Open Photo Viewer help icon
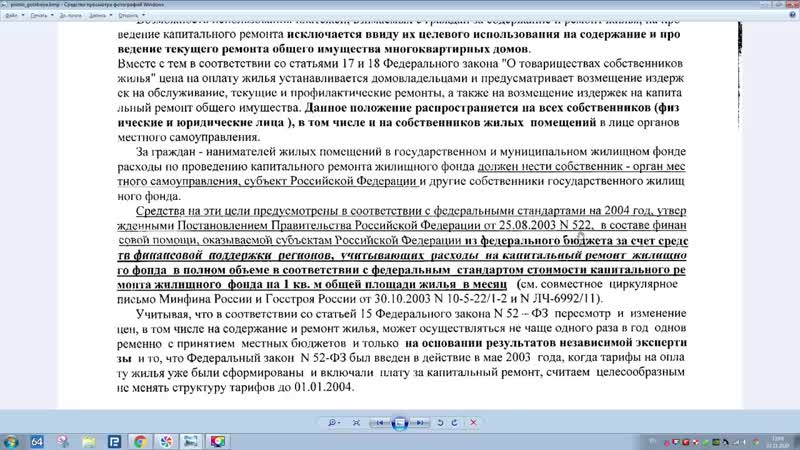The height and width of the screenshot is (450, 800). coord(792,15)
